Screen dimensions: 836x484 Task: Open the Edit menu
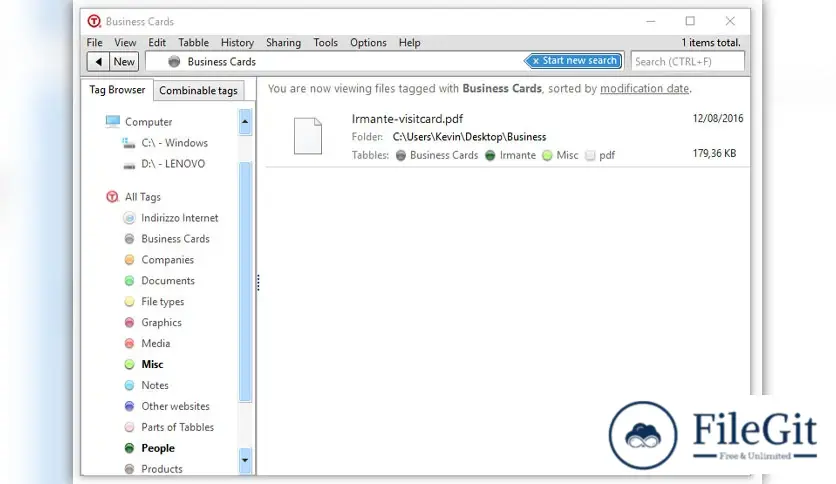click(x=157, y=43)
